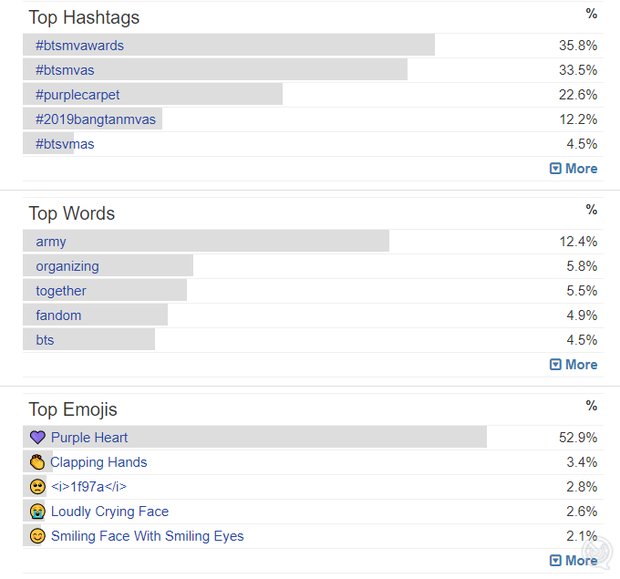This screenshot has width=620, height=579.
Task: Click the pleading face 1f97a emoji icon
Action: coord(38,486)
